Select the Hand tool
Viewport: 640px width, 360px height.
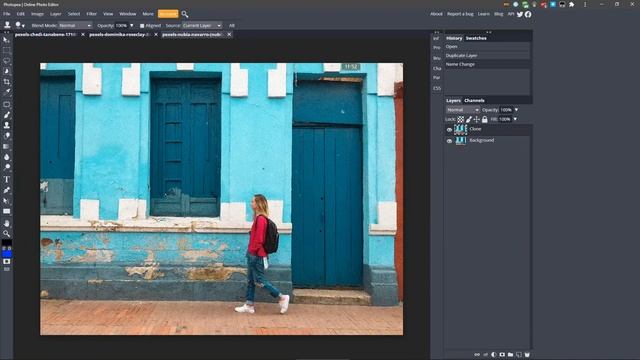7,223
